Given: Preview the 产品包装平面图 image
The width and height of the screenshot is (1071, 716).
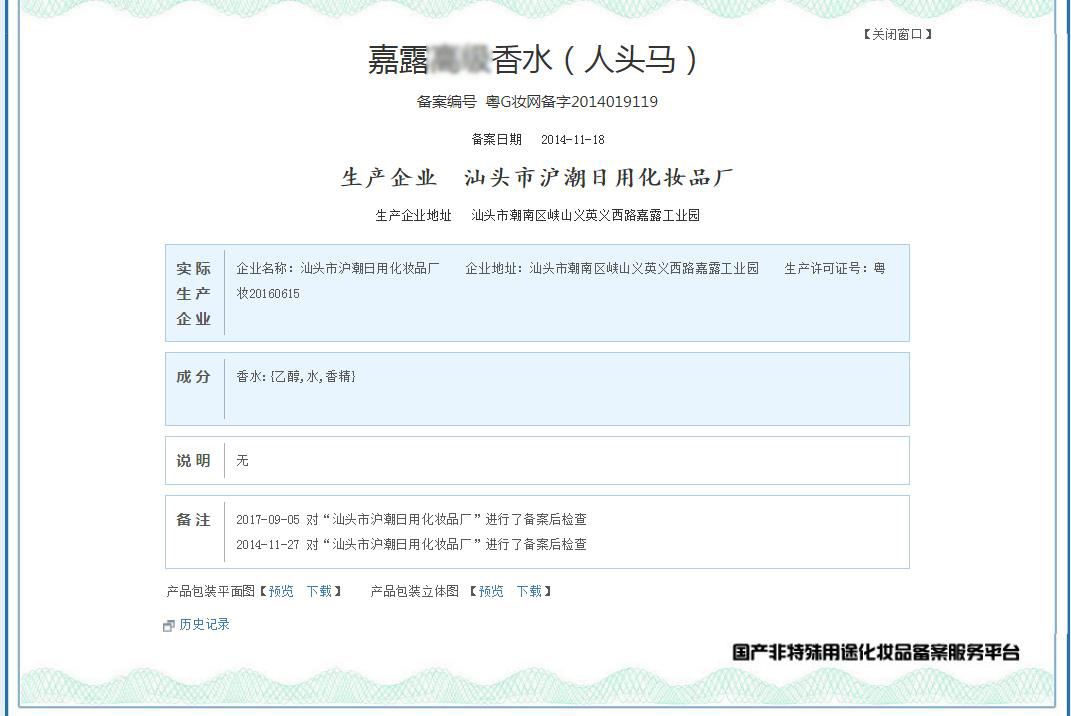Looking at the screenshot, I should pyautogui.click(x=281, y=591).
